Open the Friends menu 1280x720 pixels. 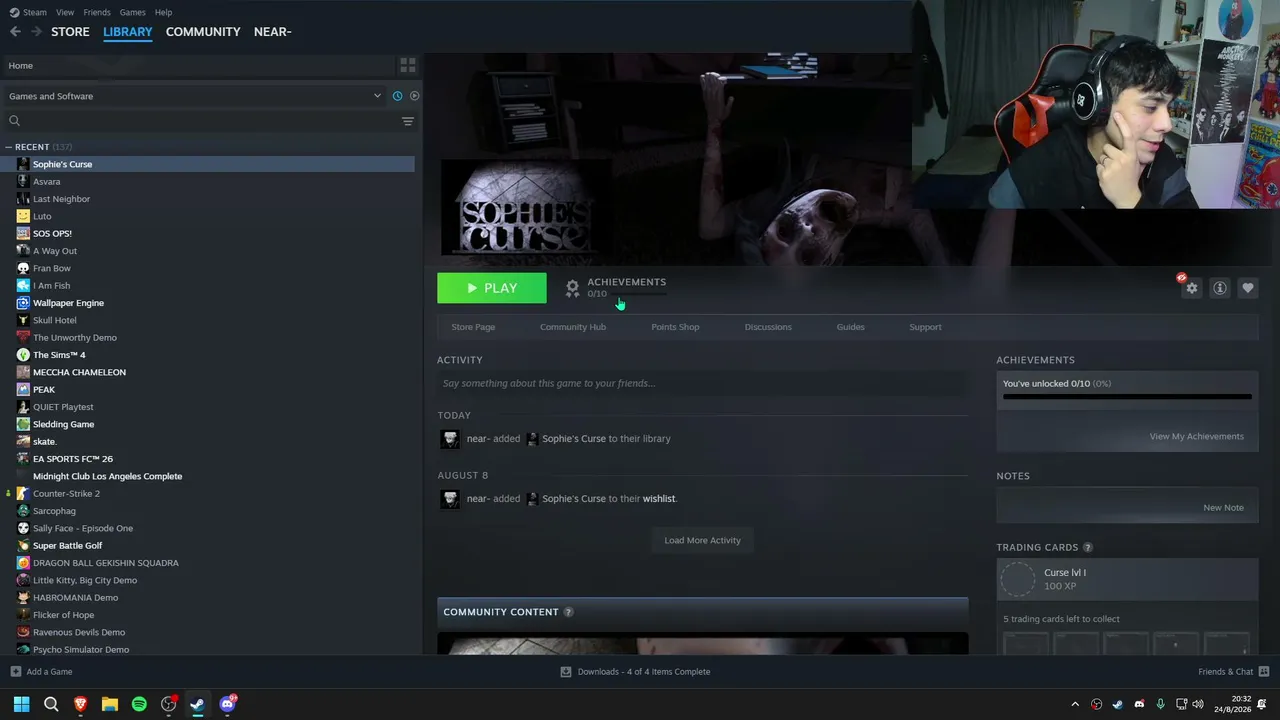97,12
